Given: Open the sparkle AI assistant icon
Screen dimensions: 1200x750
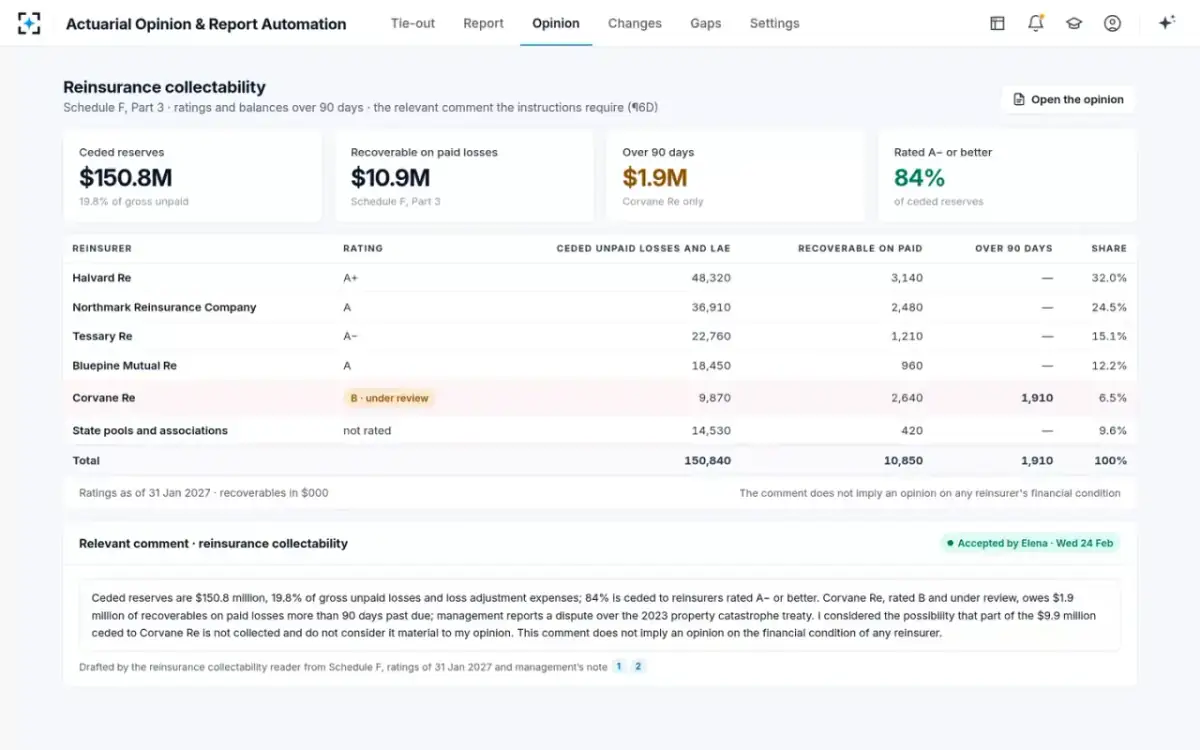Looking at the screenshot, I should pos(1166,23).
